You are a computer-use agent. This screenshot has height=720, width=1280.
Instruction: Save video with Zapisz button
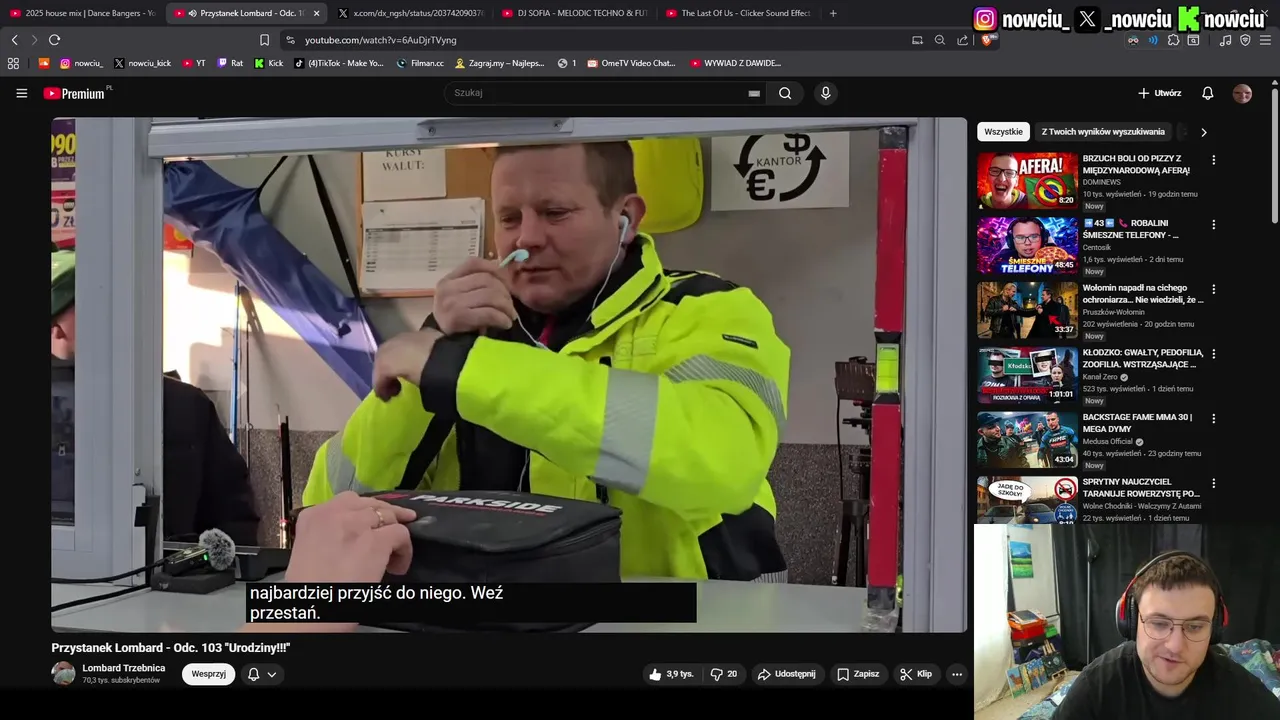858,674
